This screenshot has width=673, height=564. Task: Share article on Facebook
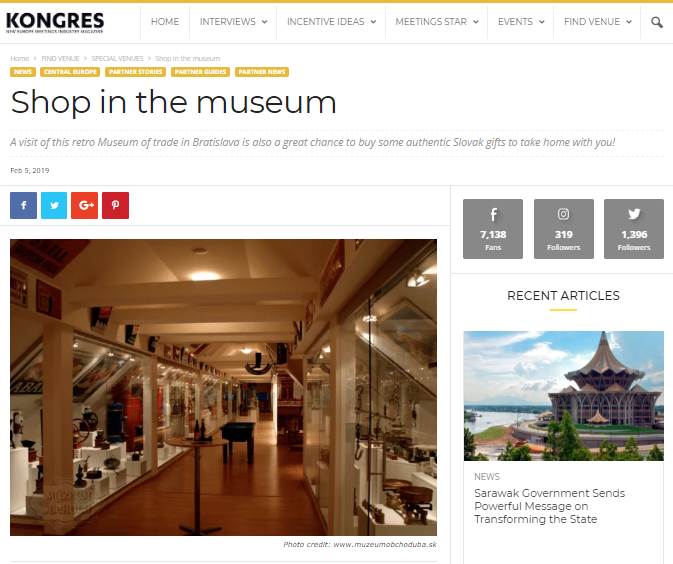24,206
